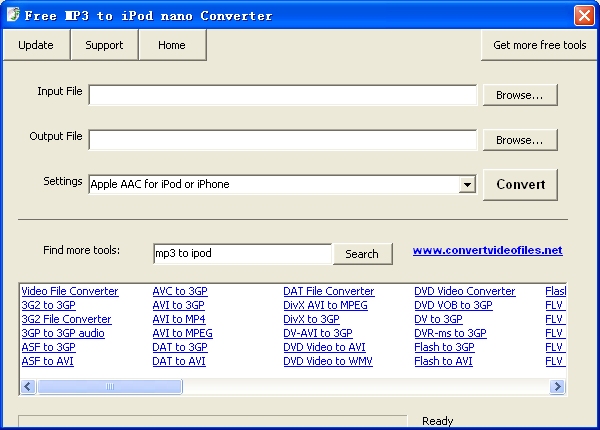Image resolution: width=600 pixels, height=430 pixels.
Task: Open DivX to 3GP link
Action: coord(311,319)
